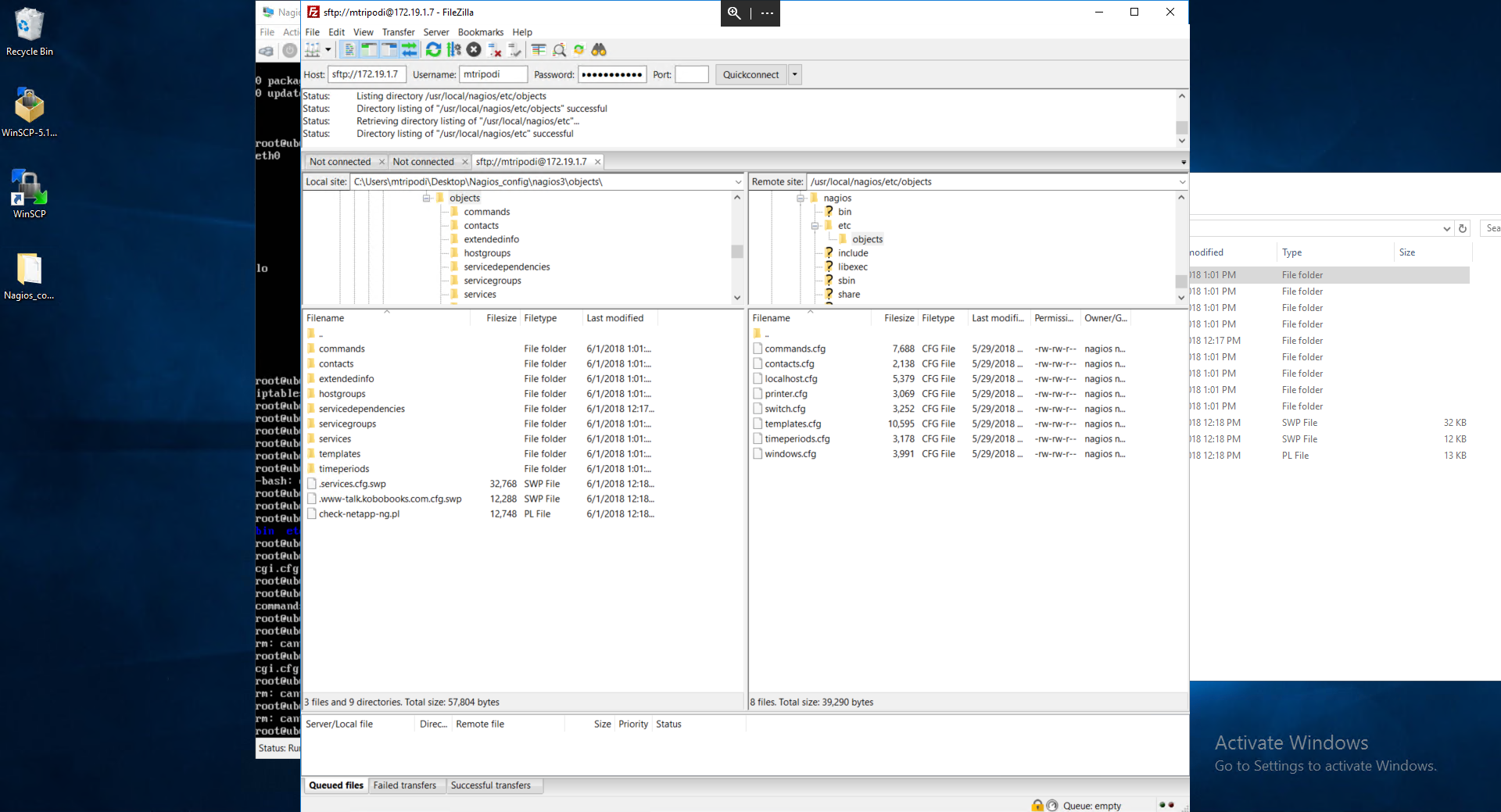Click the synchronized browsing icon
Viewport: 1501px width, 812px height.
(x=579, y=50)
